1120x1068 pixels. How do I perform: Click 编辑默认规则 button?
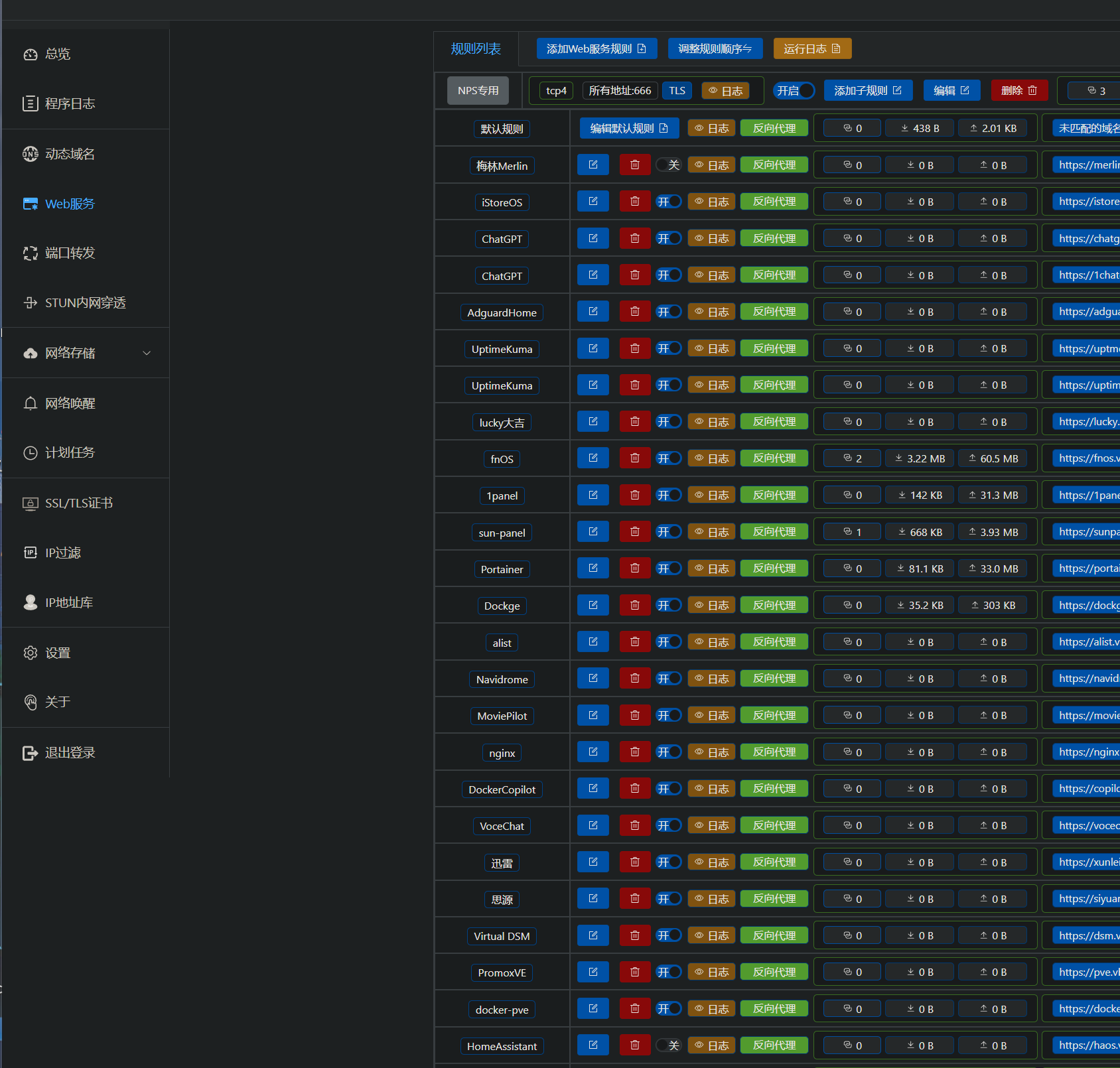click(629, 128)
